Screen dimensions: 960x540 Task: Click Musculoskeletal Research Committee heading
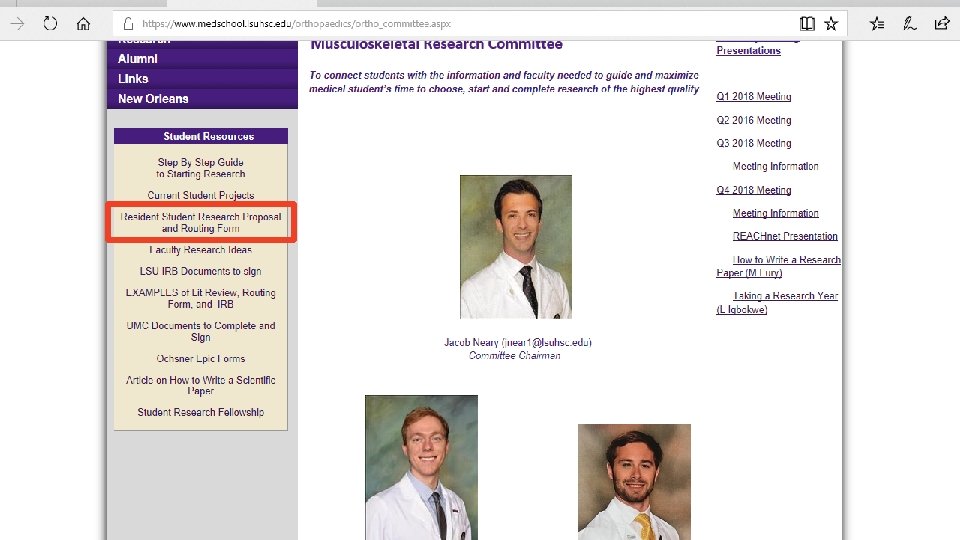437,45
